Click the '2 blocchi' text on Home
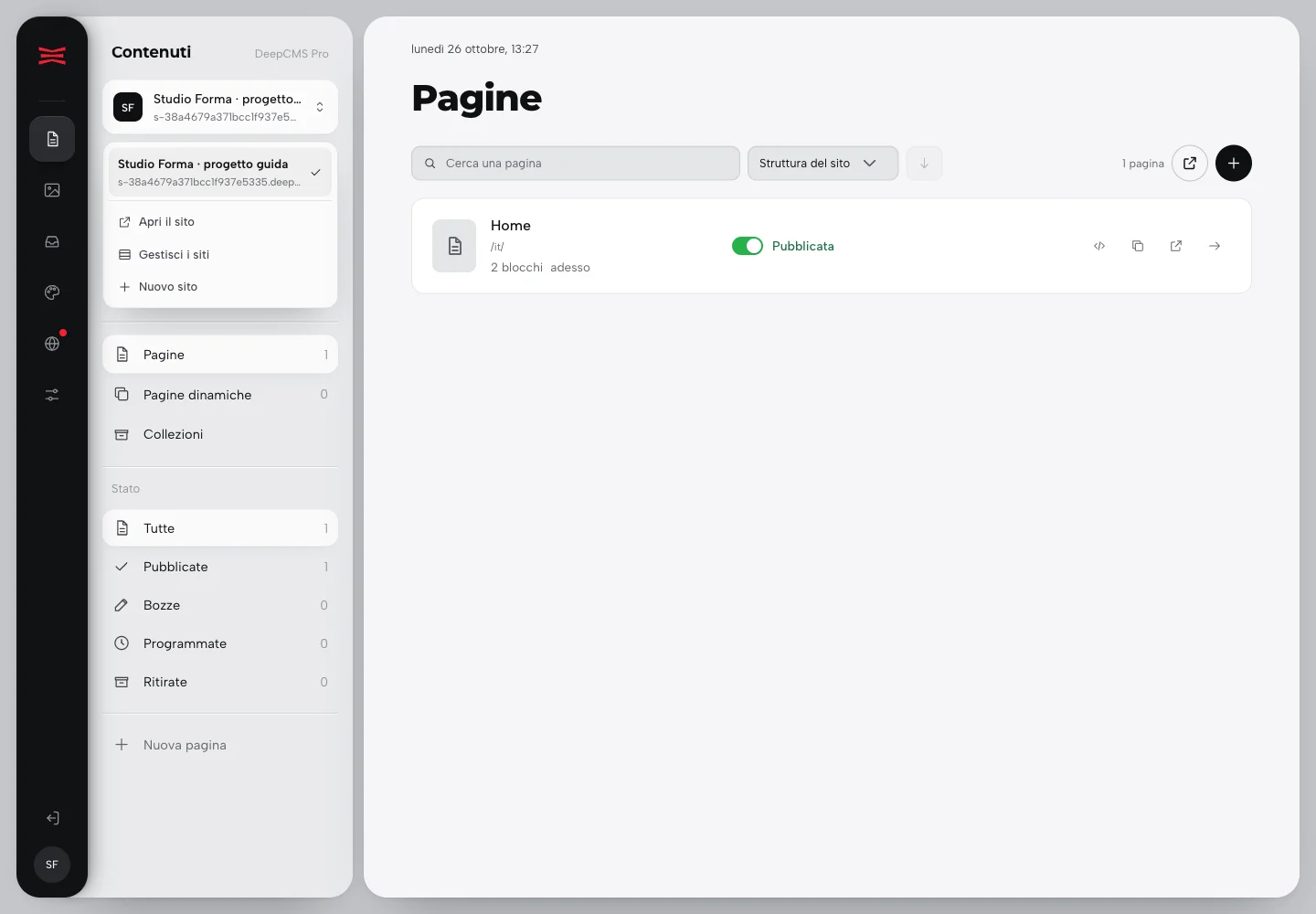Screen dimensions: 1316x914 [x=516, y=268]
